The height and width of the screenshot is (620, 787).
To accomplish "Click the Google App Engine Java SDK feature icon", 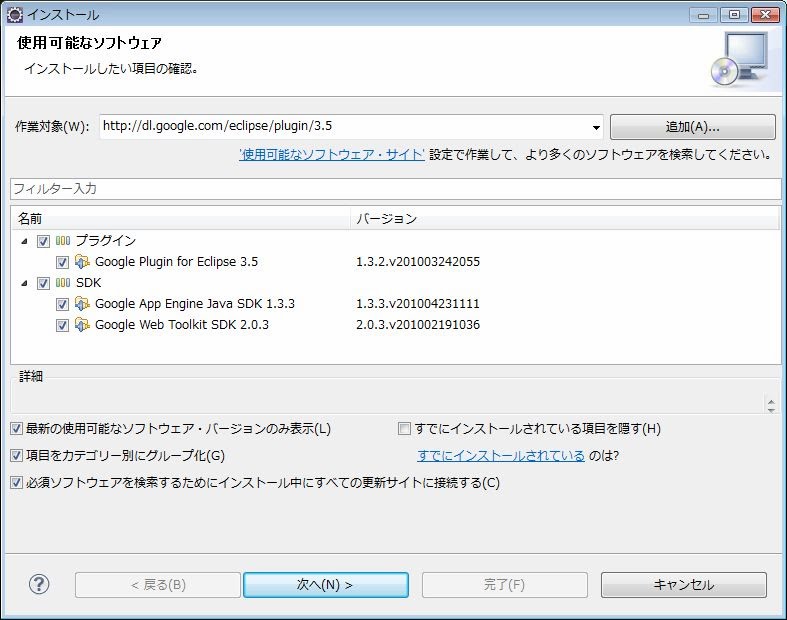I will [82, 304].
